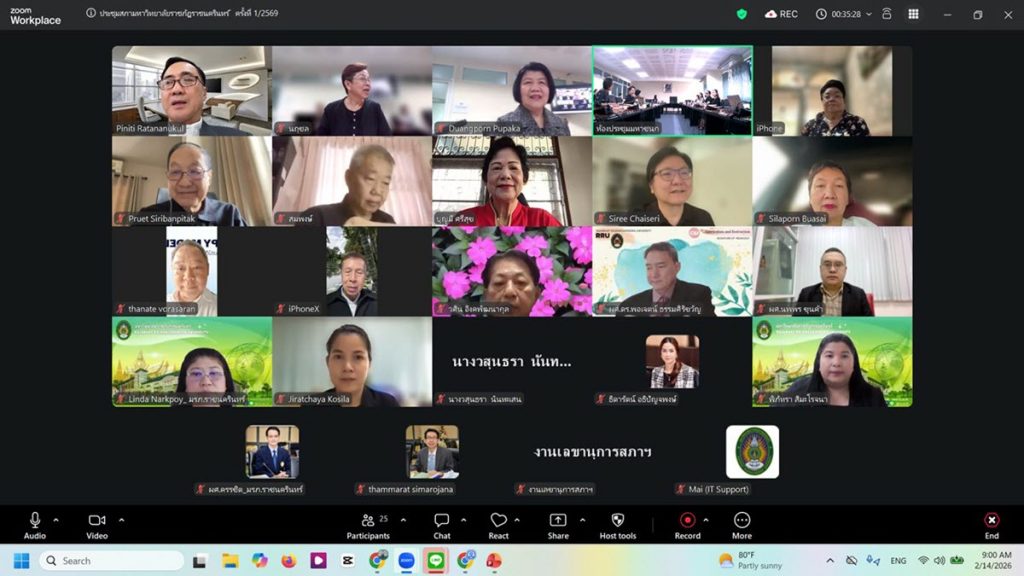The width and height of the screenshot is (1024, 576).
Task: Open the Participants options caret
Action: (x=403, y=519)
